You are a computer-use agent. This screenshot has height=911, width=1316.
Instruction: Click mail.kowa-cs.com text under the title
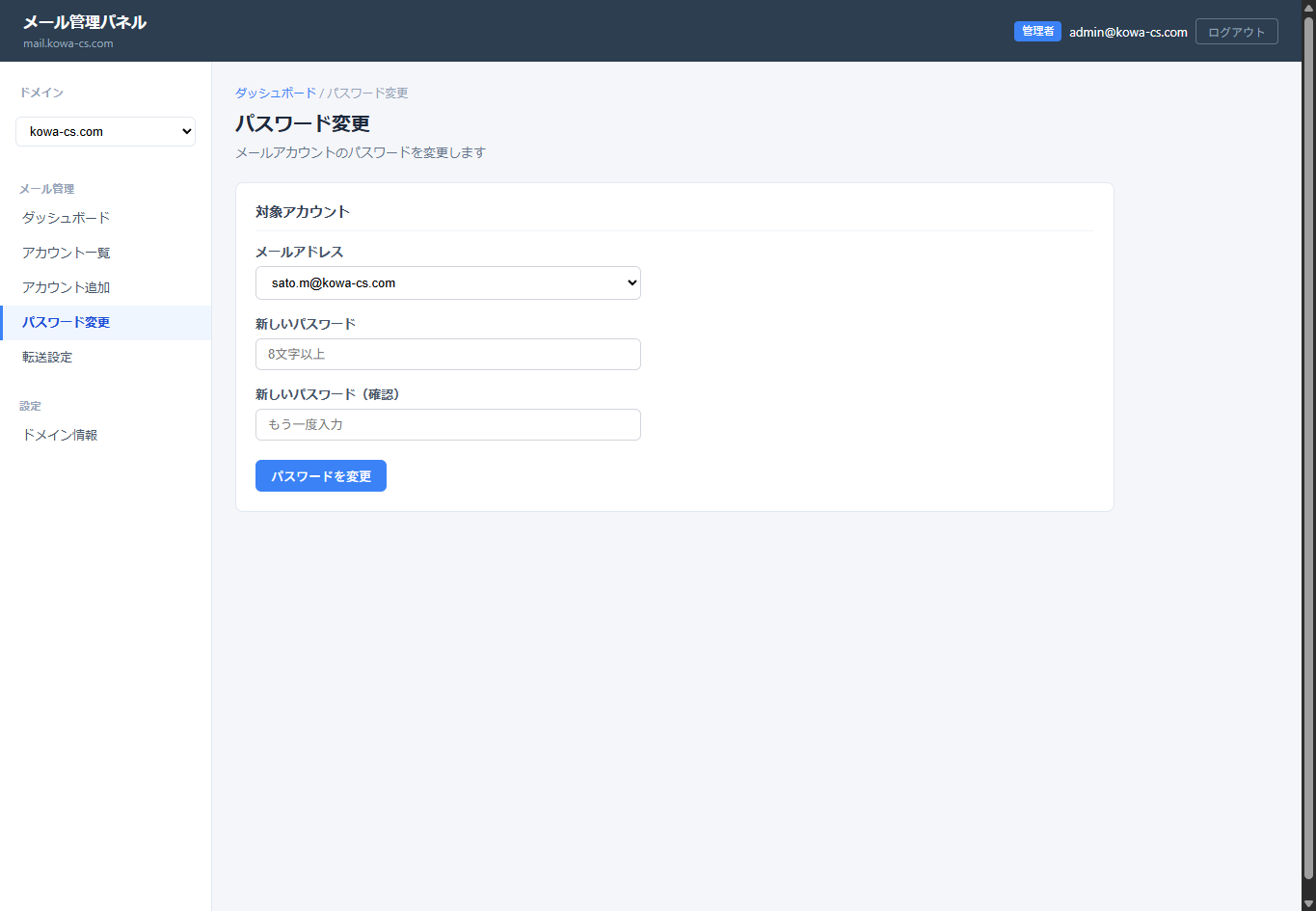coord(68,43)
